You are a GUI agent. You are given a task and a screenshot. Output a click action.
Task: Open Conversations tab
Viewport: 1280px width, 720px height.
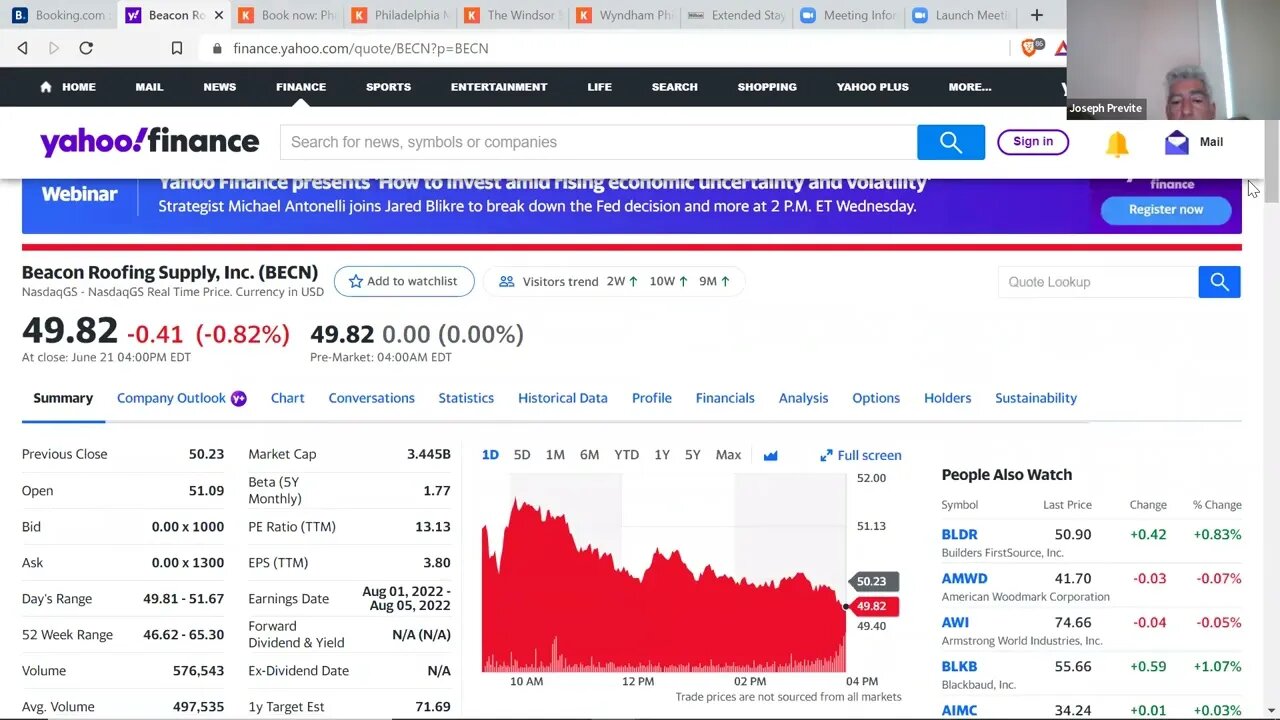point(371,398)
